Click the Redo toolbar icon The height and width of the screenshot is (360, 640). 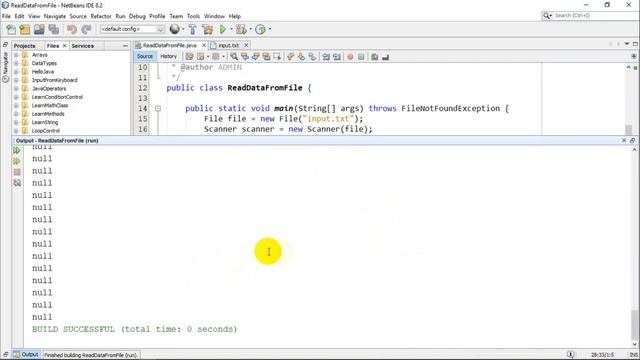coord(86,29)
